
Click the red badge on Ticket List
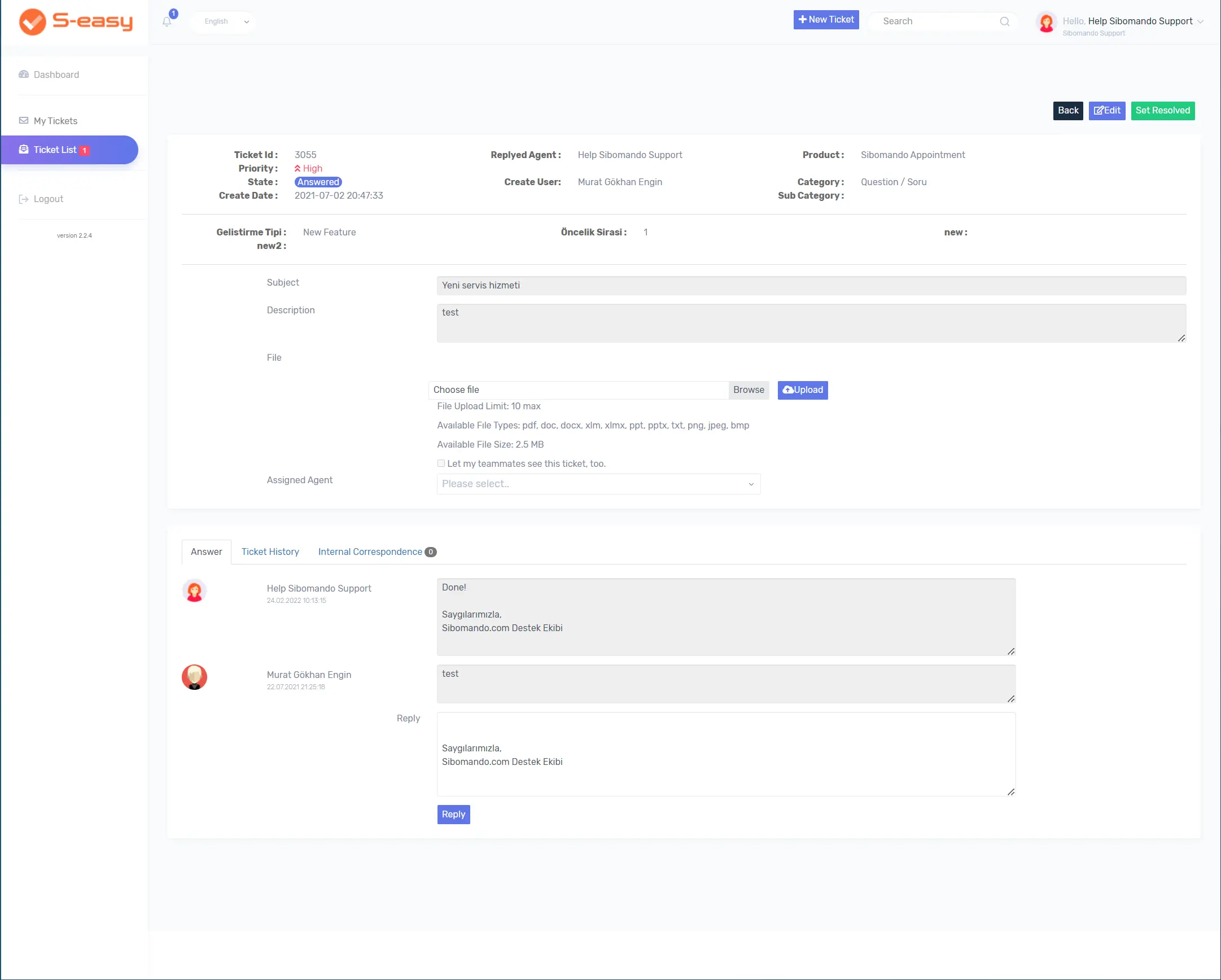[84, 150]
